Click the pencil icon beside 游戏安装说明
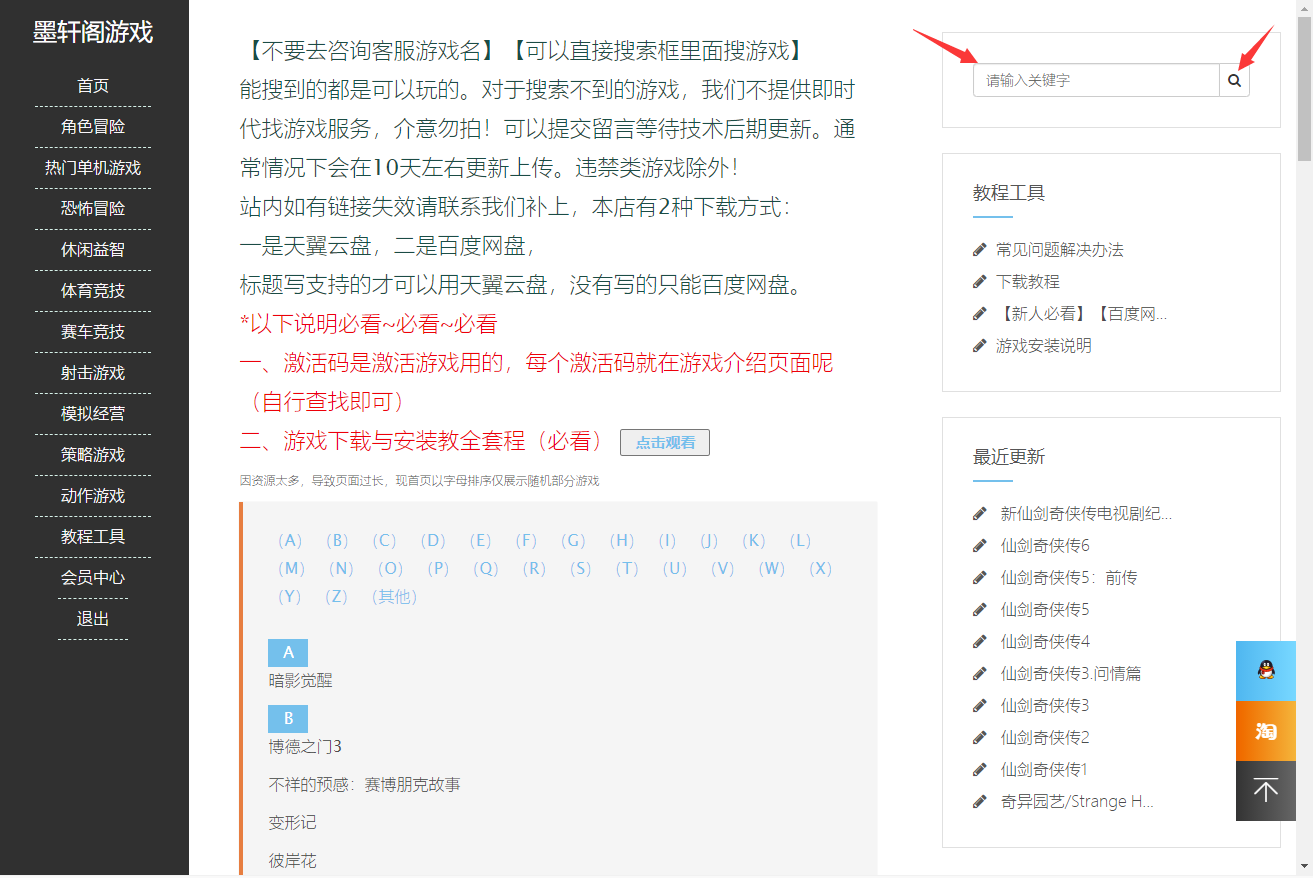Screen dimensions: 1313x878 click(980, 346)
